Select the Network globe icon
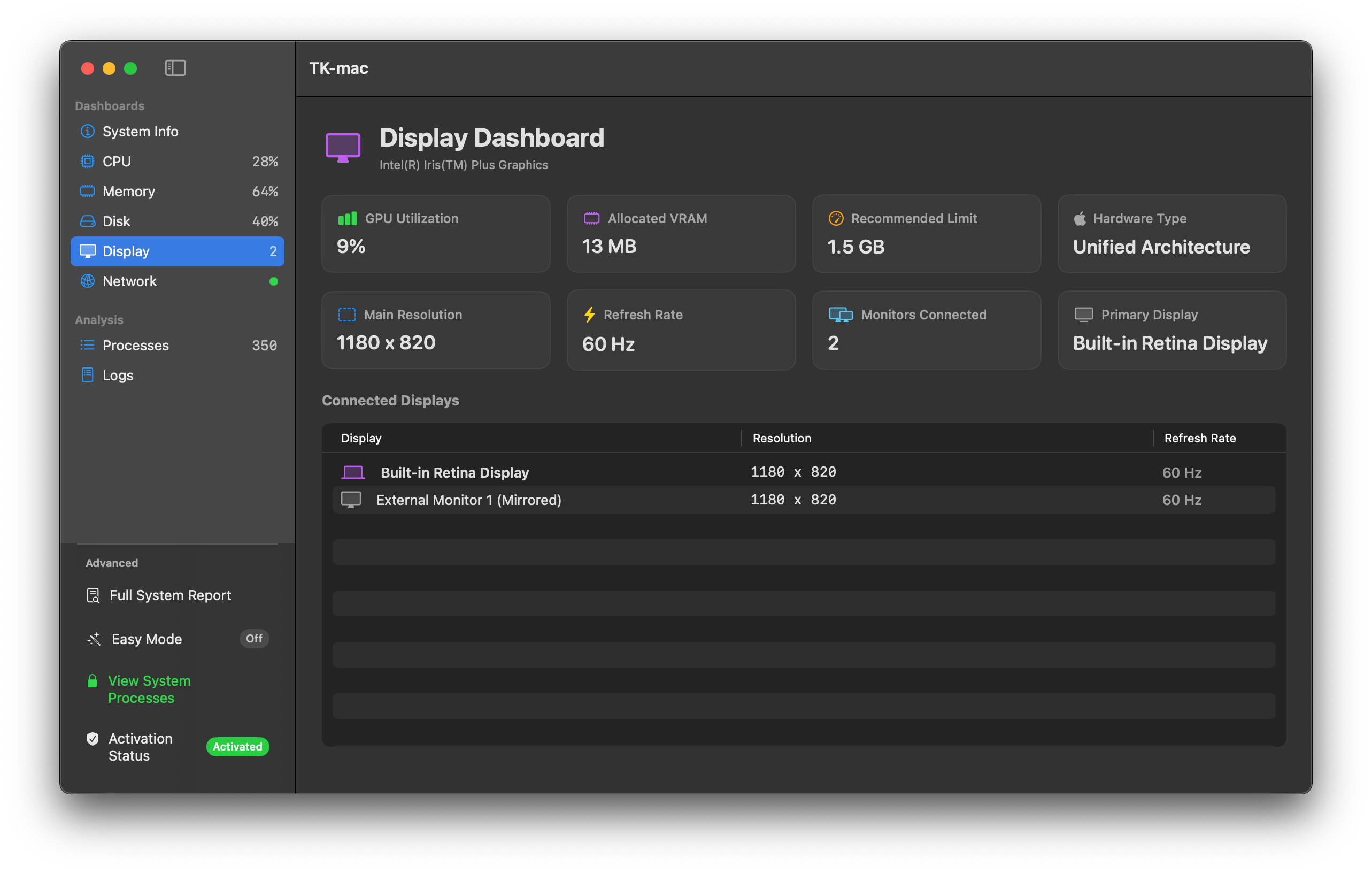This screenshot has height=873, width=1372. click(x=87, y=281)
